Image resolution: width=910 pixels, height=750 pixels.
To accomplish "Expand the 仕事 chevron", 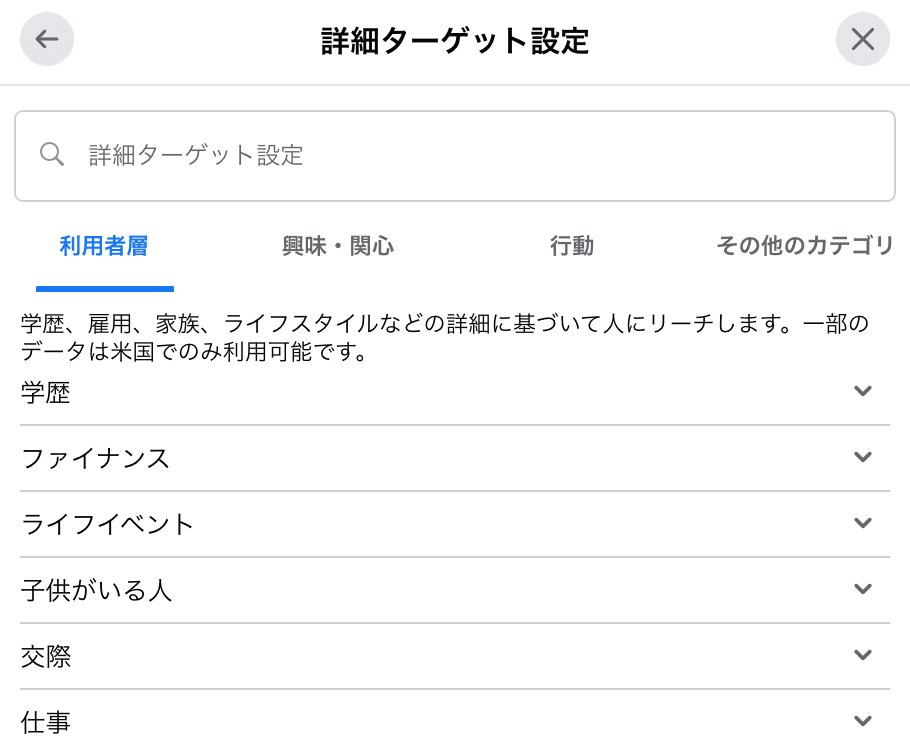I will (863, 721).
